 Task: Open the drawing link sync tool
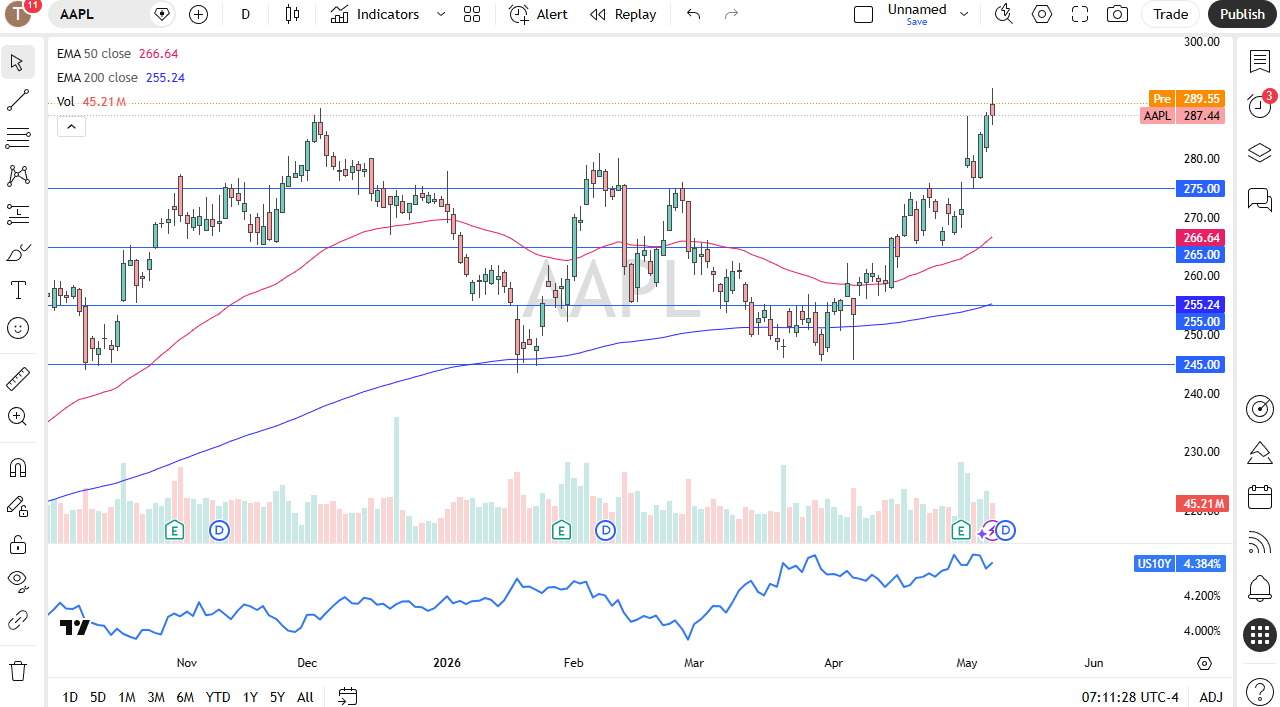18,620
